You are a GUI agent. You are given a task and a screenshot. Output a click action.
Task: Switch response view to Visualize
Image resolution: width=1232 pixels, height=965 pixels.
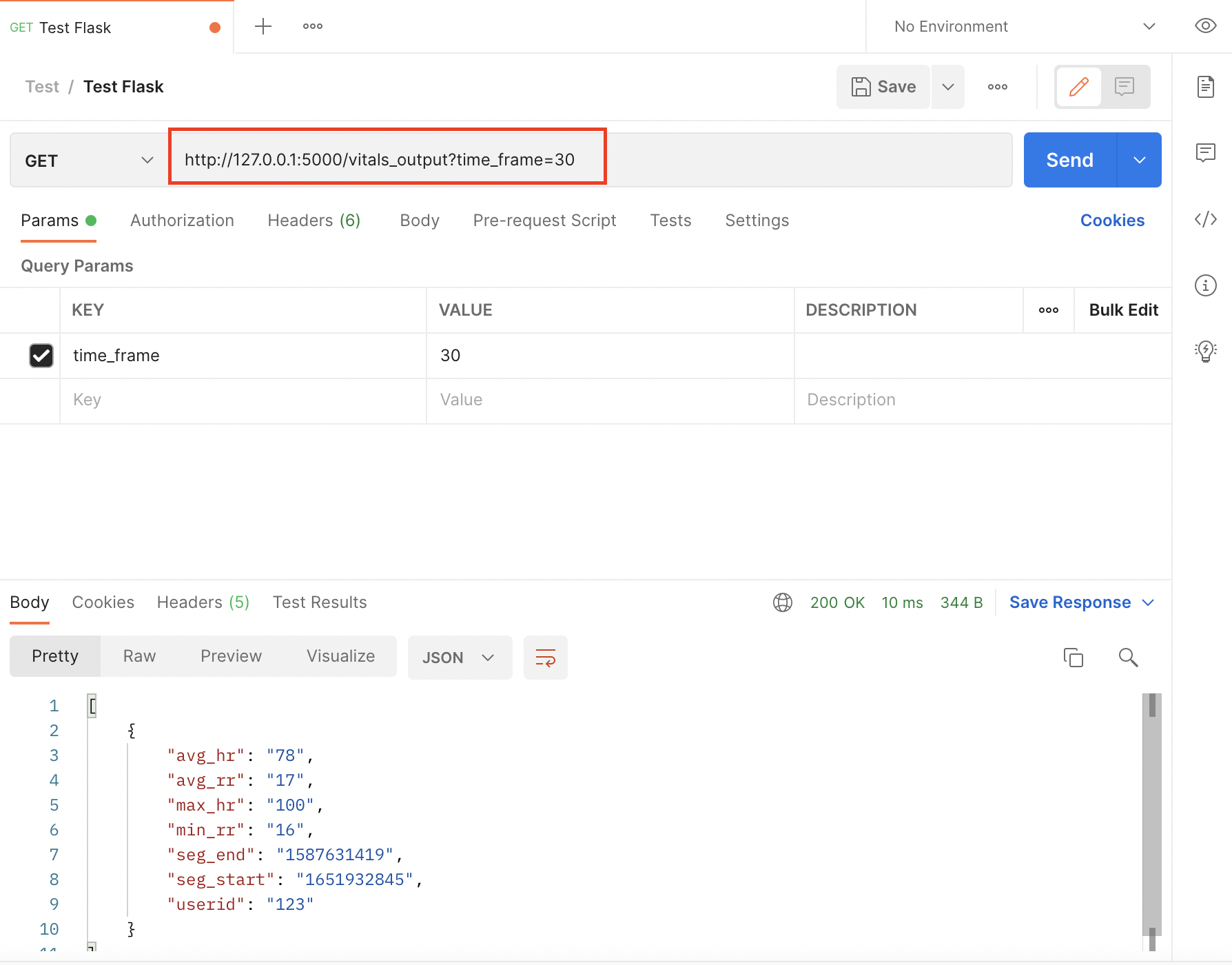(340, 656)
